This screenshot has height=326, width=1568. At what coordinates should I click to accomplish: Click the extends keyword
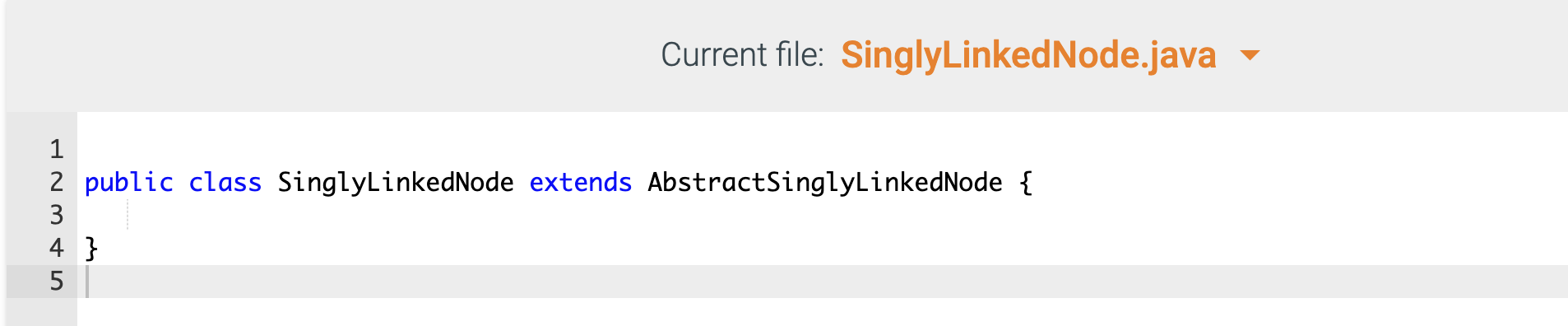(581, 183)
